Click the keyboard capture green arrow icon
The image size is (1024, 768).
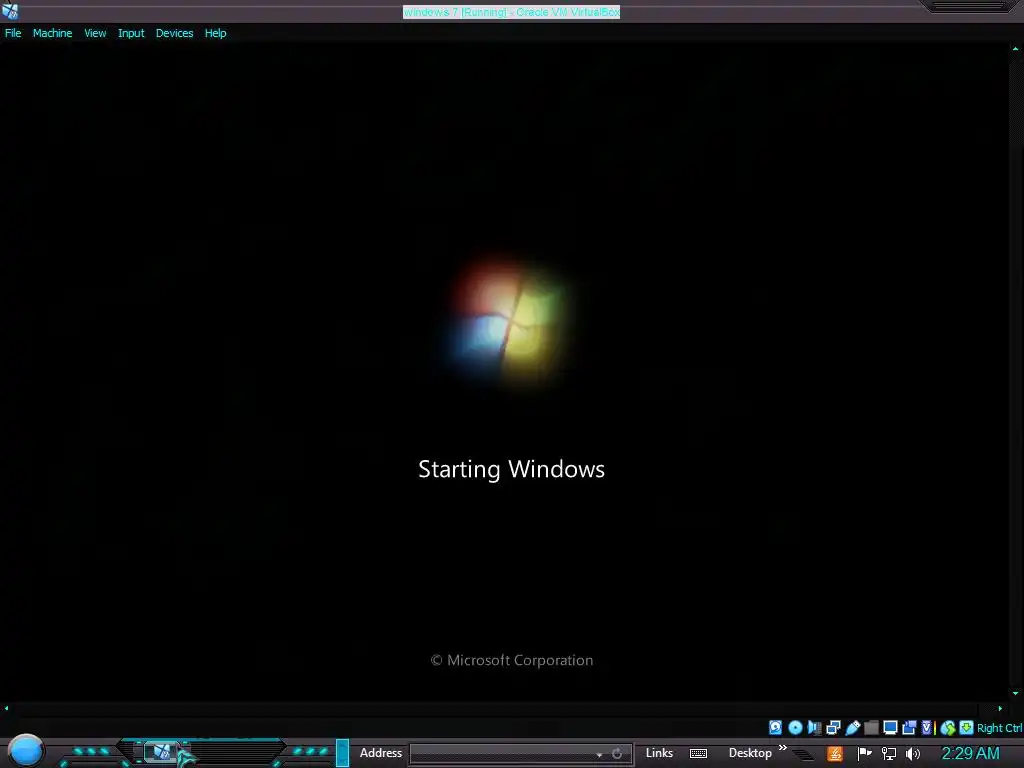pyautogui.click(x=967, y=728)
